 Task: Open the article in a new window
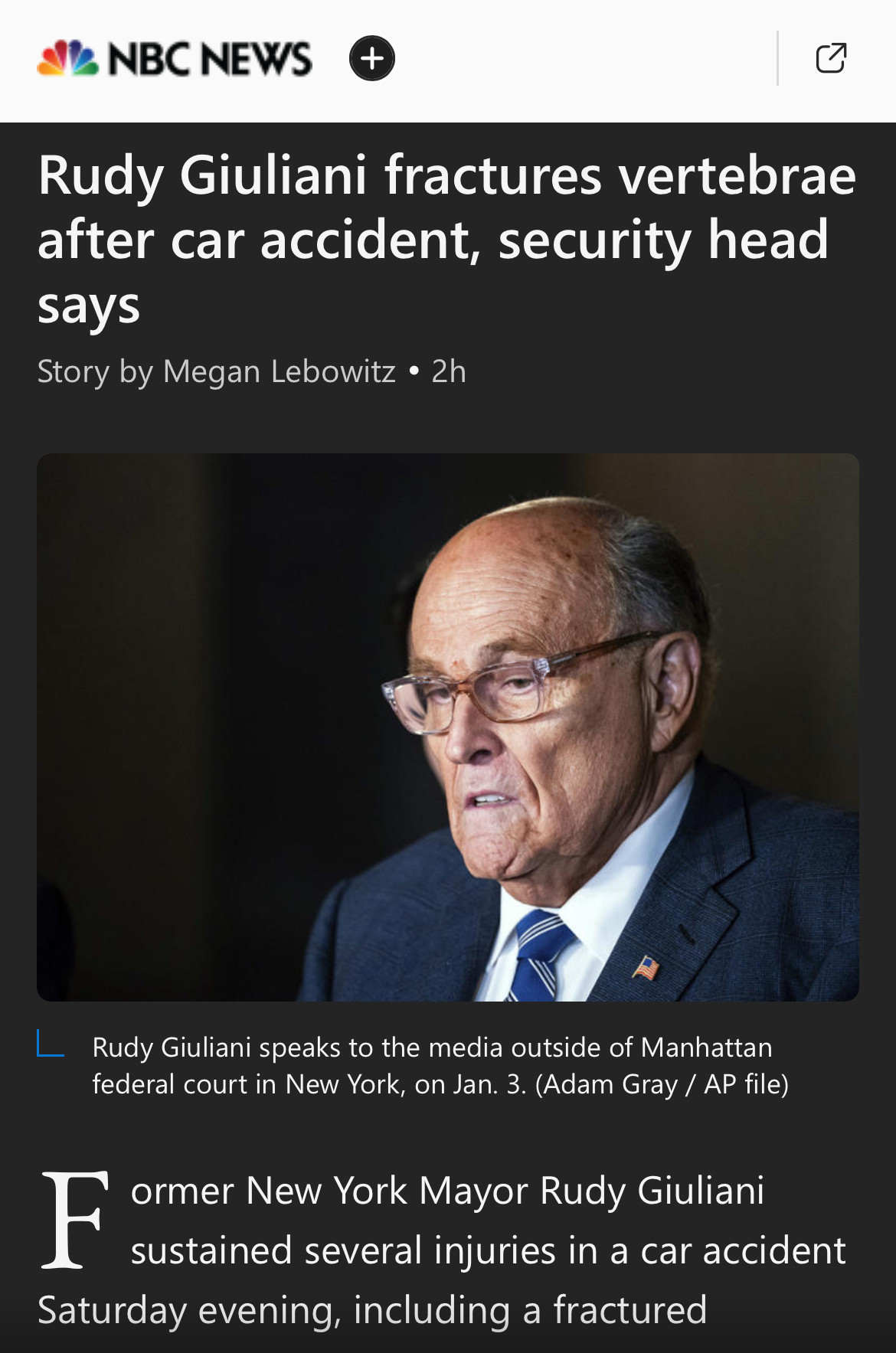point(831,58)
